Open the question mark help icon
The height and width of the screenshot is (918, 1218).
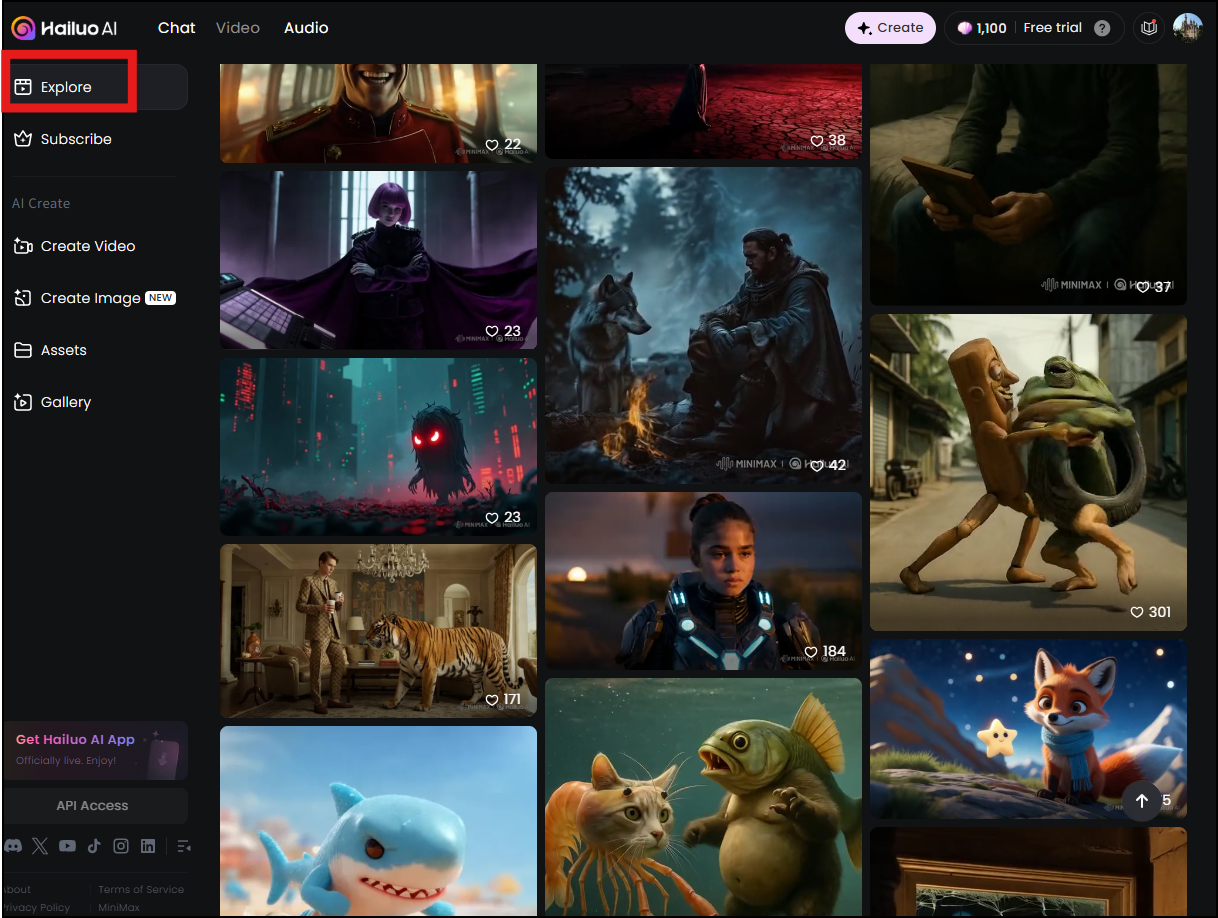pos(1102,28)
